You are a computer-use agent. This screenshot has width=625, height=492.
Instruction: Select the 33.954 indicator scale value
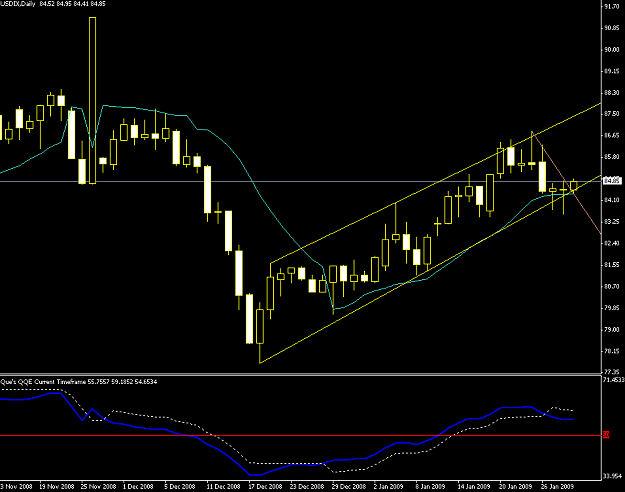(613, 476)
